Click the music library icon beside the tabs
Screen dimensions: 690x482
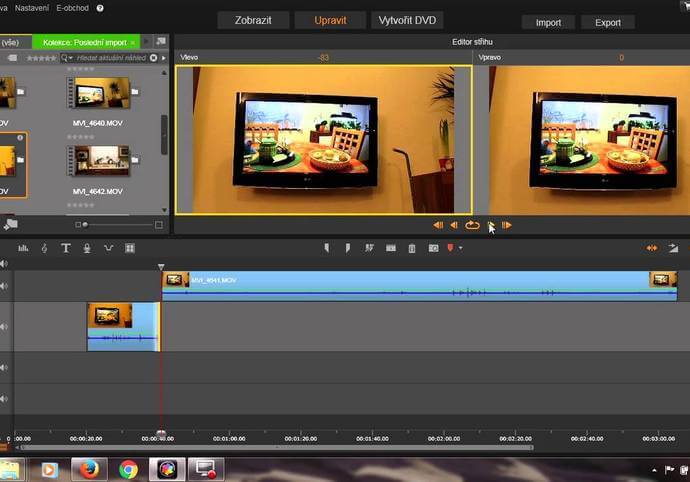pos(161,41)
